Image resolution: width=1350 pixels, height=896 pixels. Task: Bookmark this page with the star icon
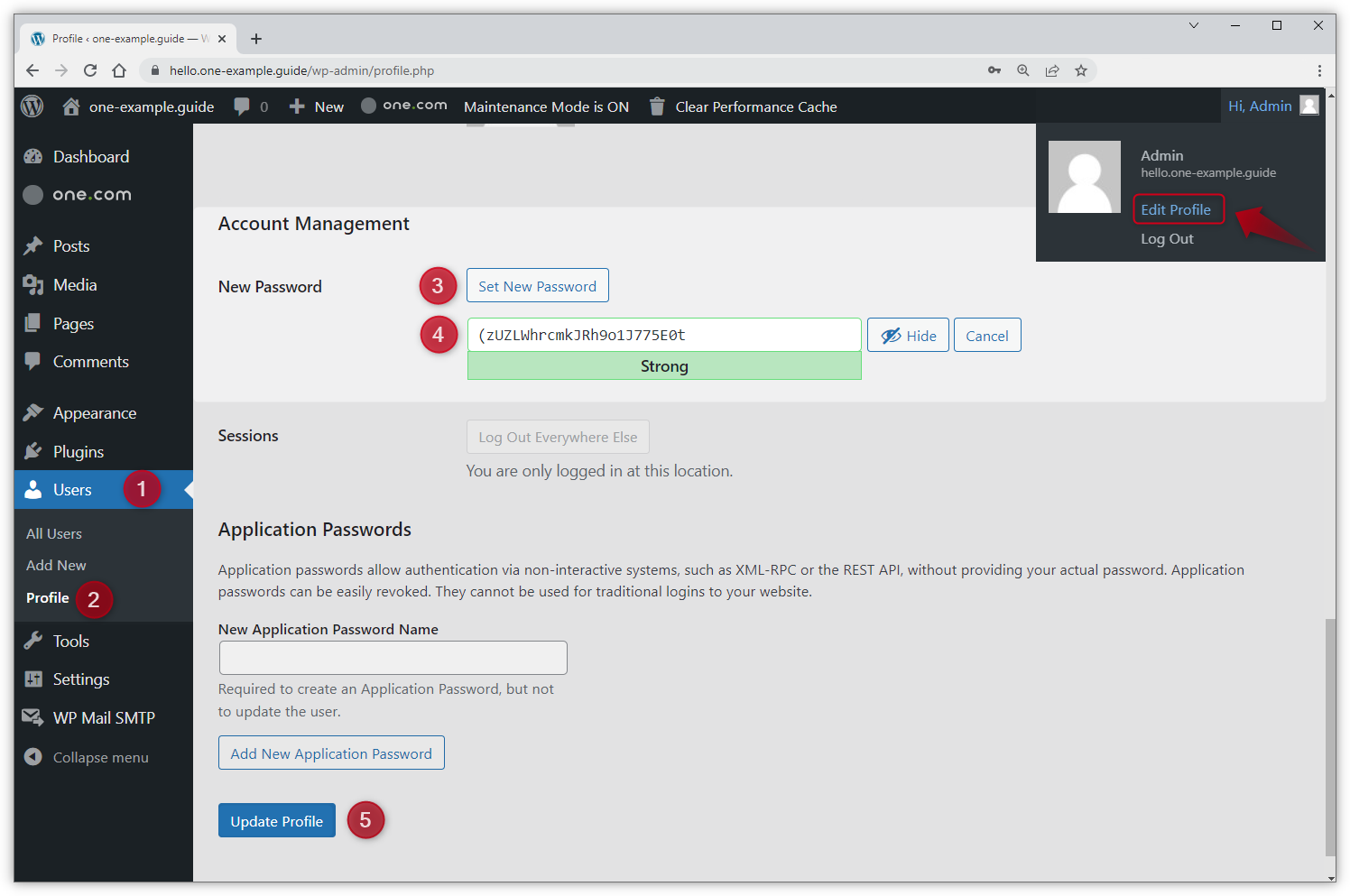click(1081, 70)
